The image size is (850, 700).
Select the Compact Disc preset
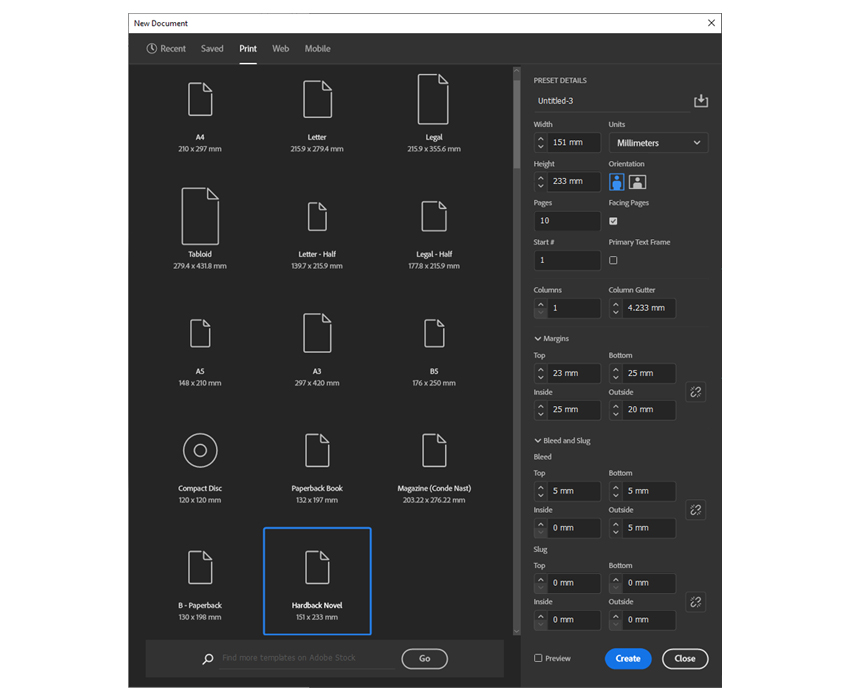(200, 450)
